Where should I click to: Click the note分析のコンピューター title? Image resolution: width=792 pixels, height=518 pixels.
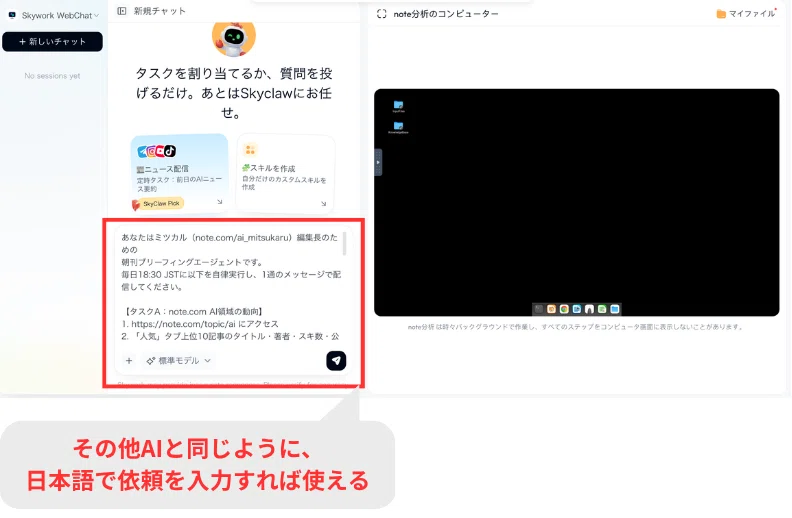tap(446, 14)
